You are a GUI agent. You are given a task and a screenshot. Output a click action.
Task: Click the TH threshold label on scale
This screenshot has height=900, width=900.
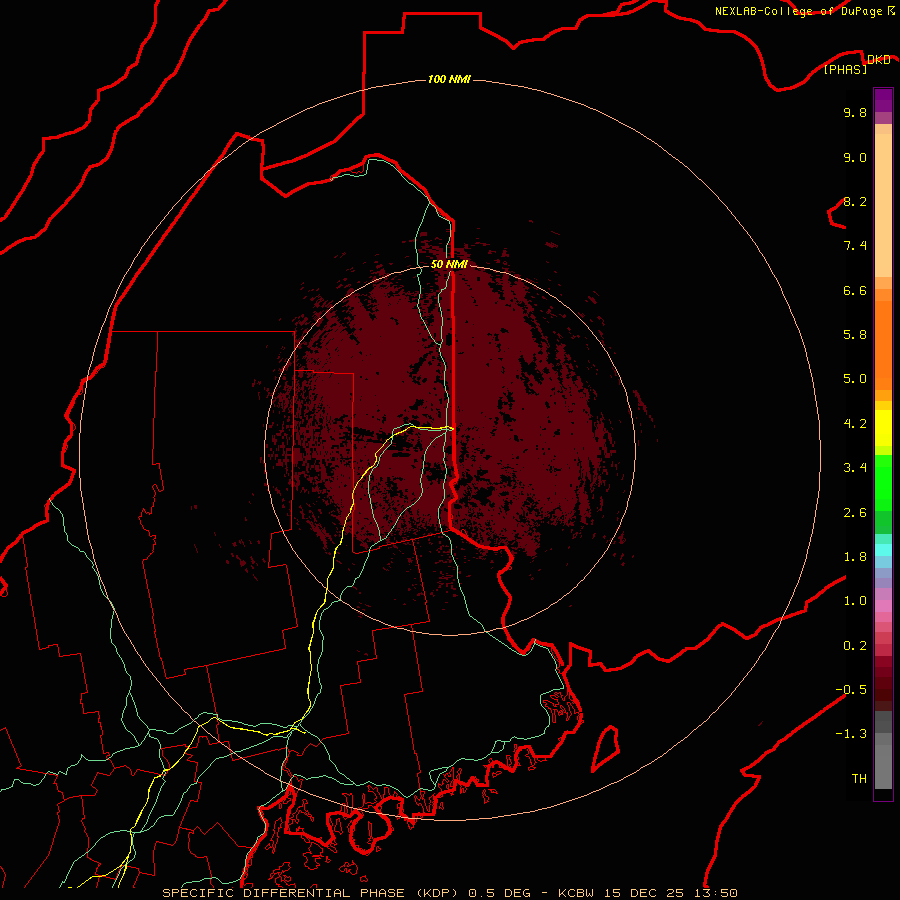[x=859, y=779]
